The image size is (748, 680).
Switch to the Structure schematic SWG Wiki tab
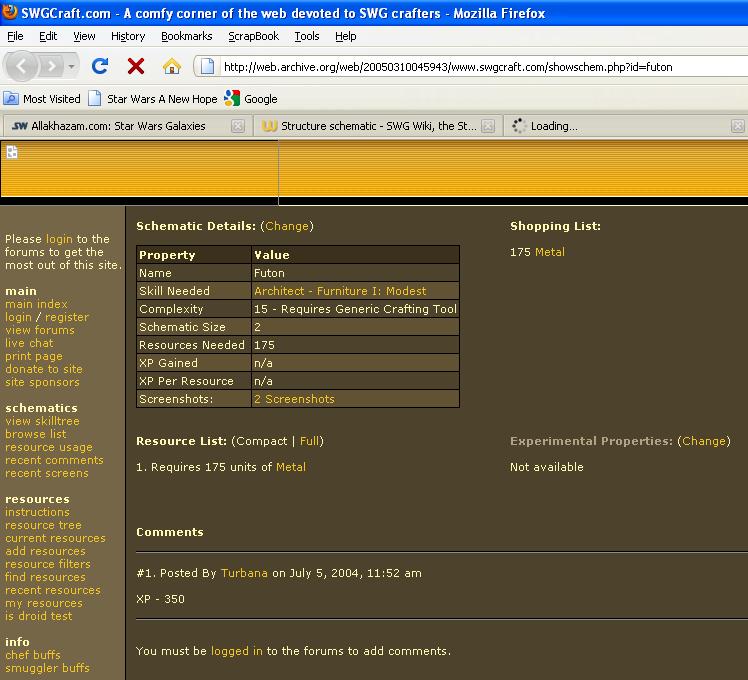(370, 126)
